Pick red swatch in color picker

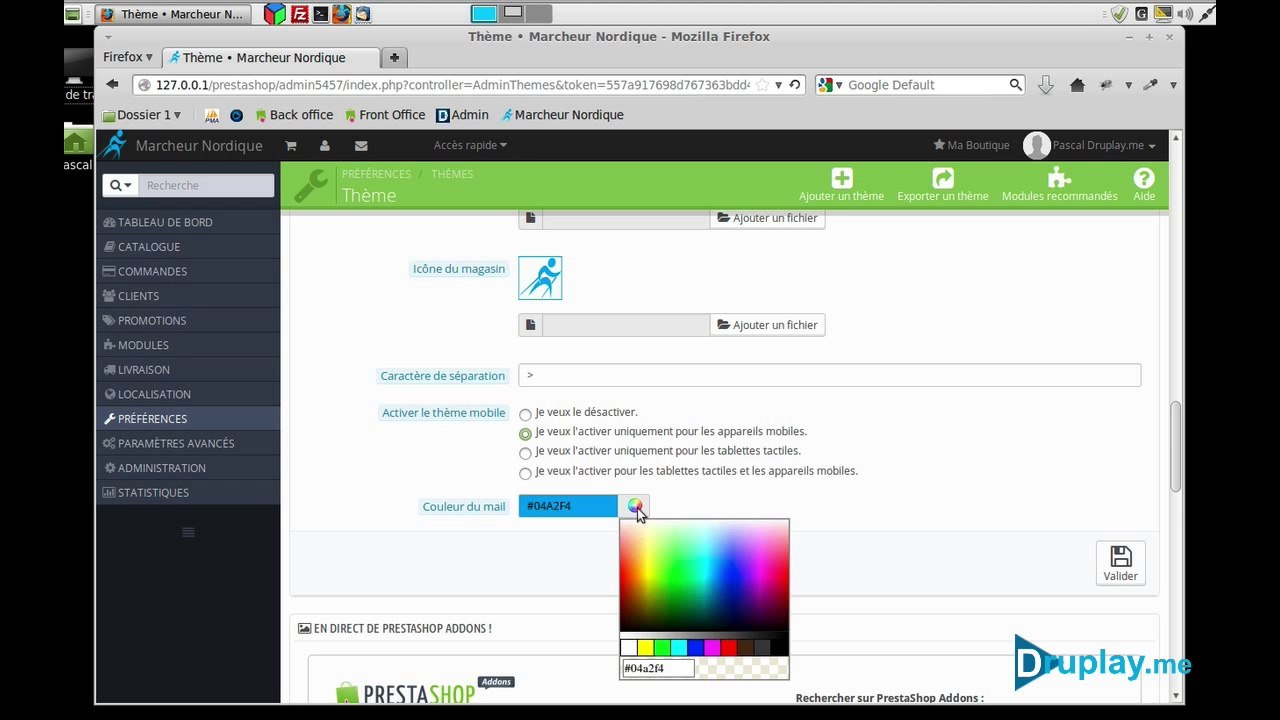729,648
